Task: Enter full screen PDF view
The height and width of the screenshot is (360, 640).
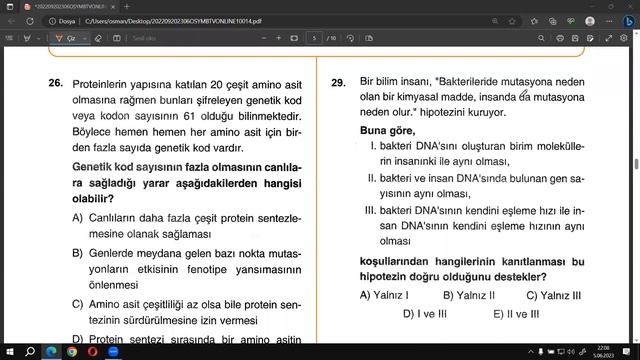Action: (609, 38)
